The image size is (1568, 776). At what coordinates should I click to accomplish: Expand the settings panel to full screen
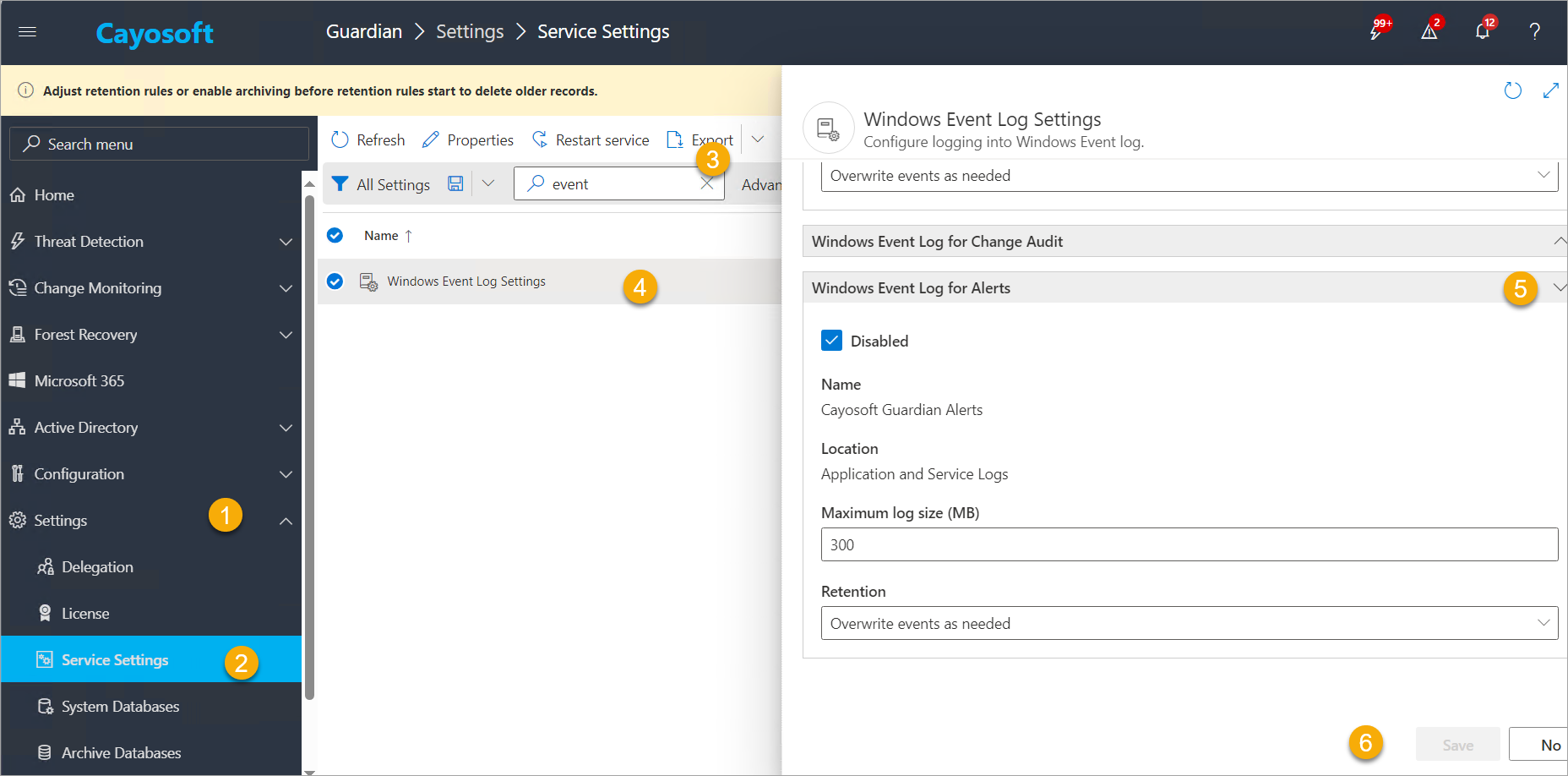pyautogui.click(x=1550, y=90)
